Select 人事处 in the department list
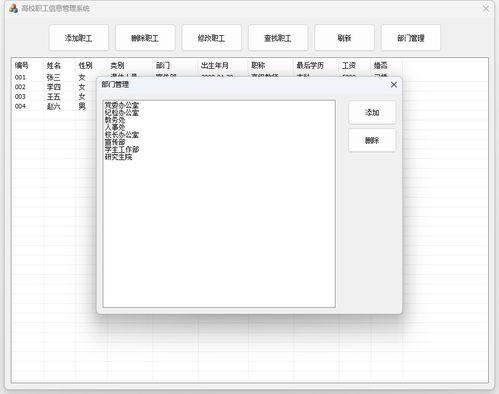 [x=115, y=127]
